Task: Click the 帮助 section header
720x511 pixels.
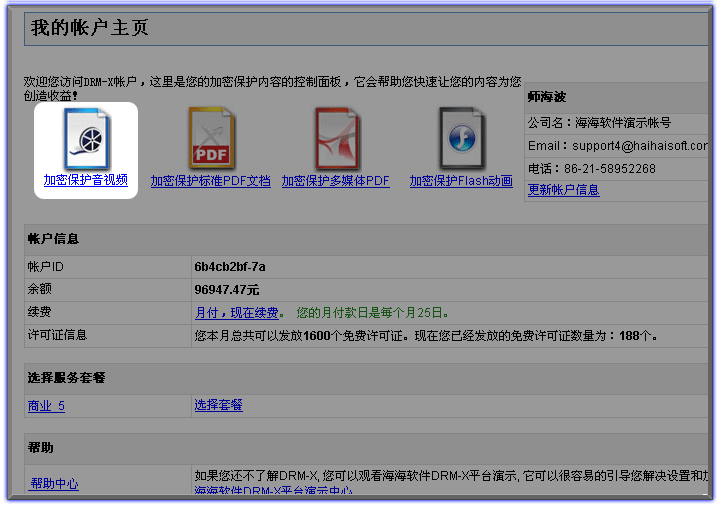Action: (x=40, y=448)
